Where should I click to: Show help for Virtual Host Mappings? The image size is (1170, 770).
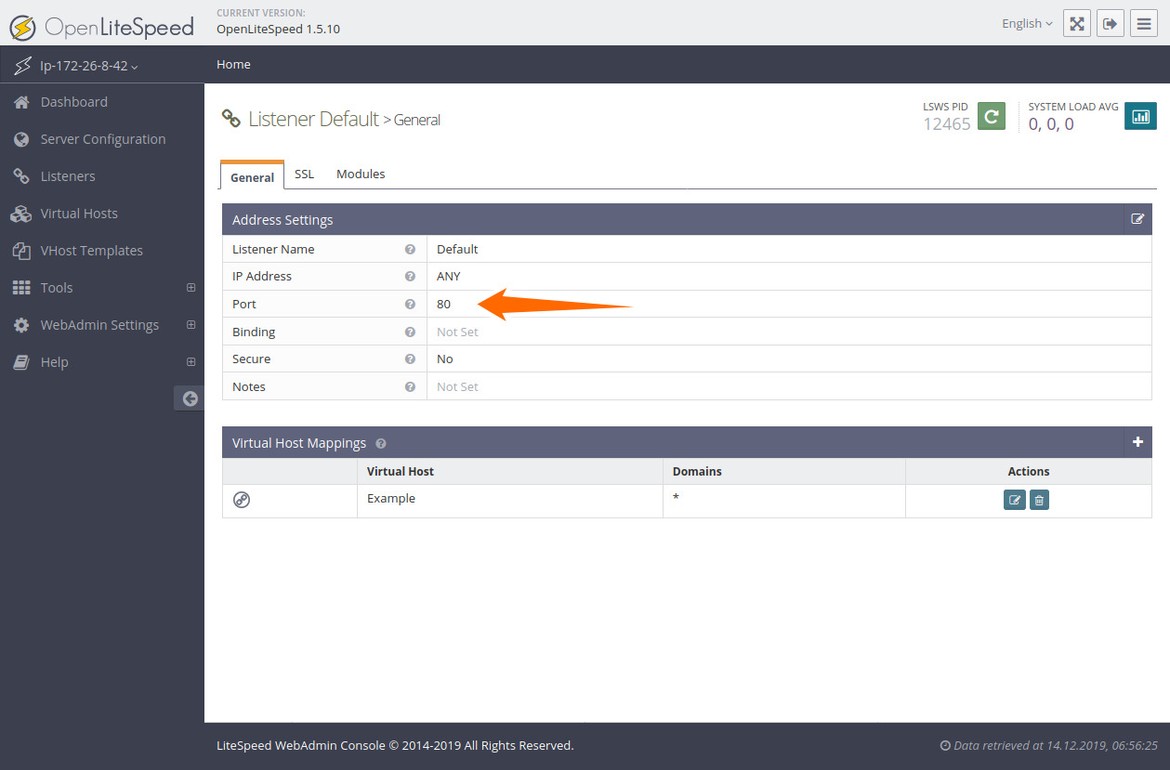(x=381, y=443)
